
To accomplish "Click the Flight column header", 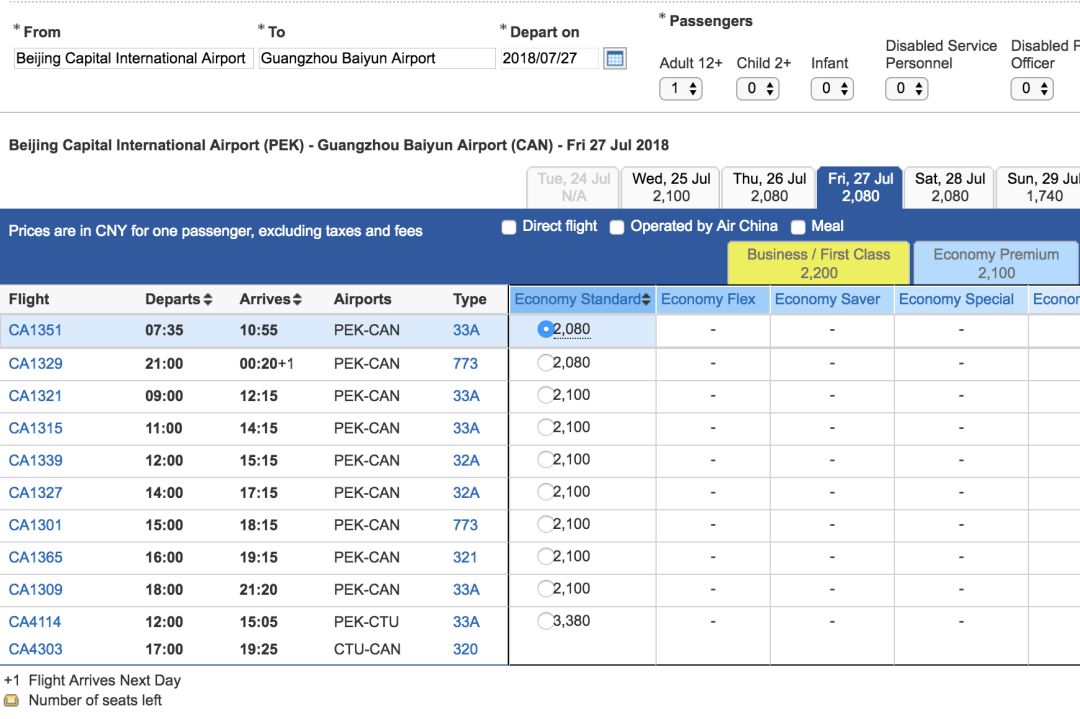I will click(29, 300).
